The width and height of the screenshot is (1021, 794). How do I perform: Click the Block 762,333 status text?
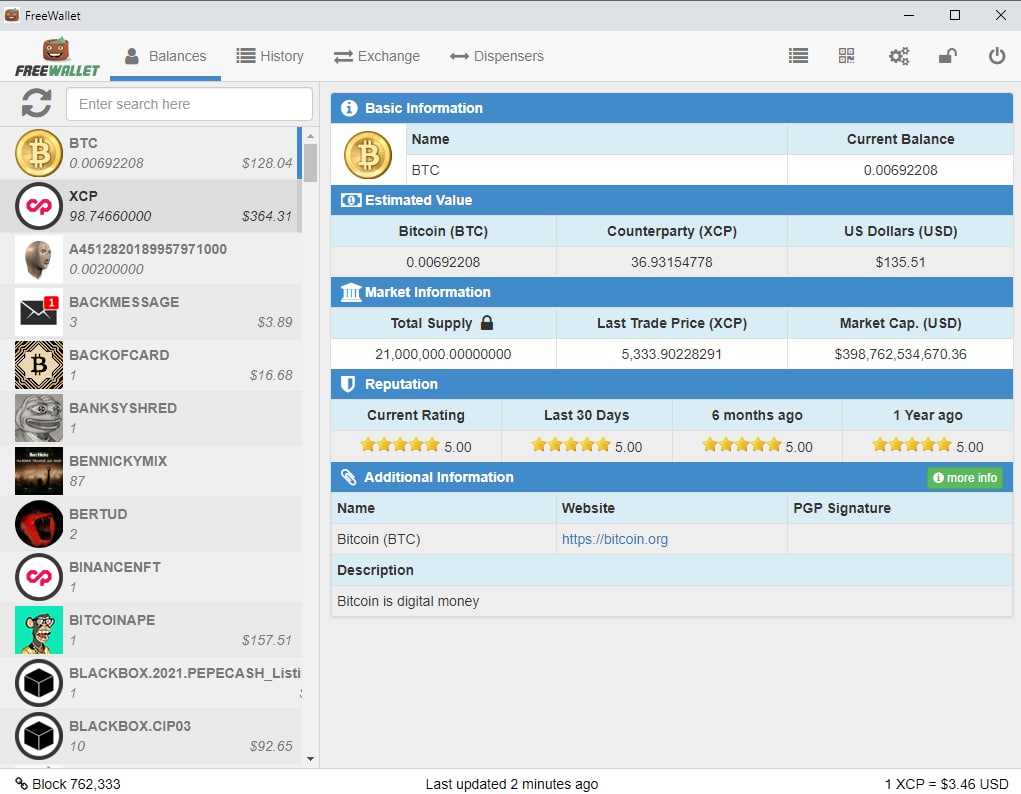[76, 784]
